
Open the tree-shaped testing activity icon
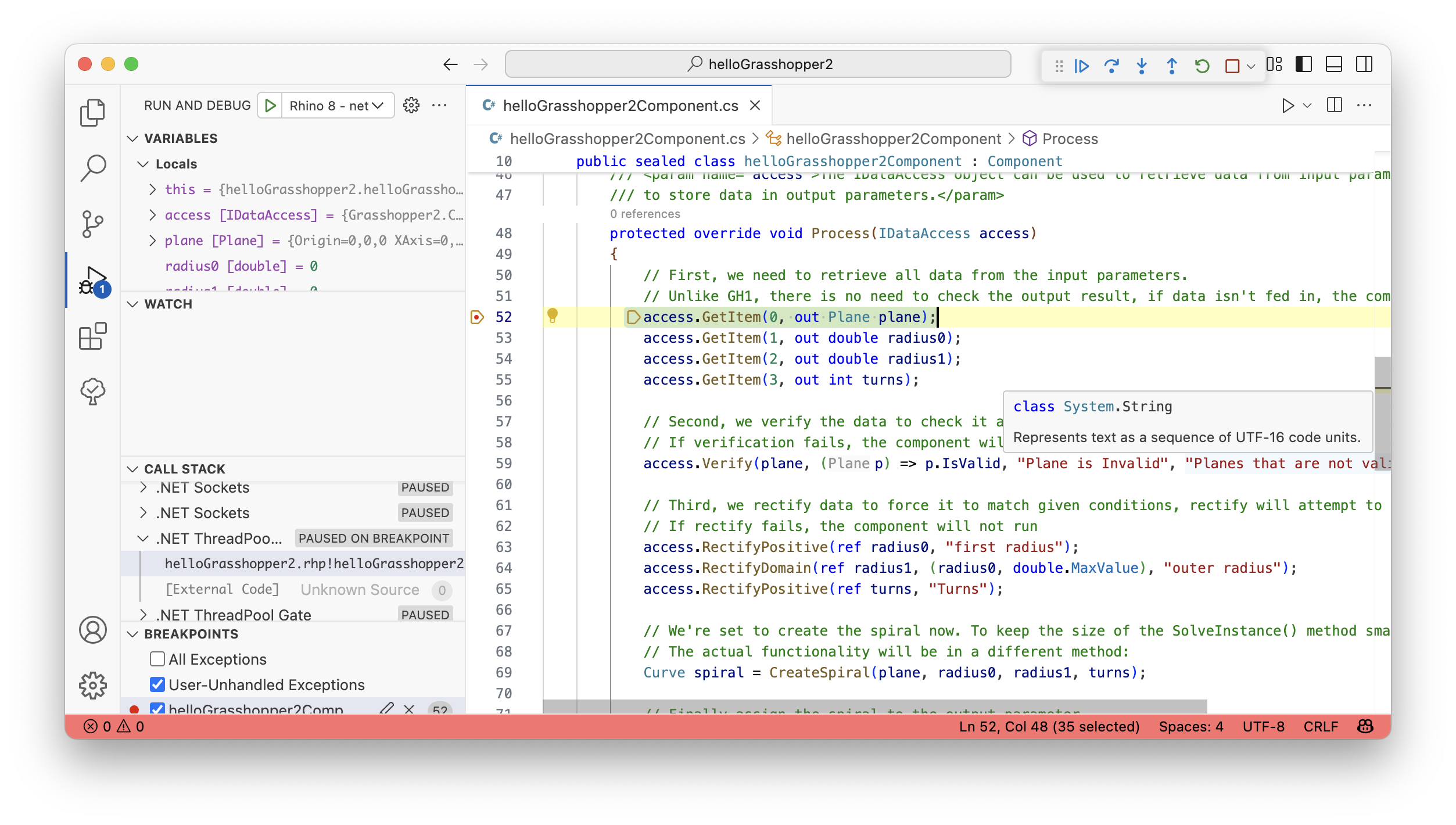coord(92,392)
